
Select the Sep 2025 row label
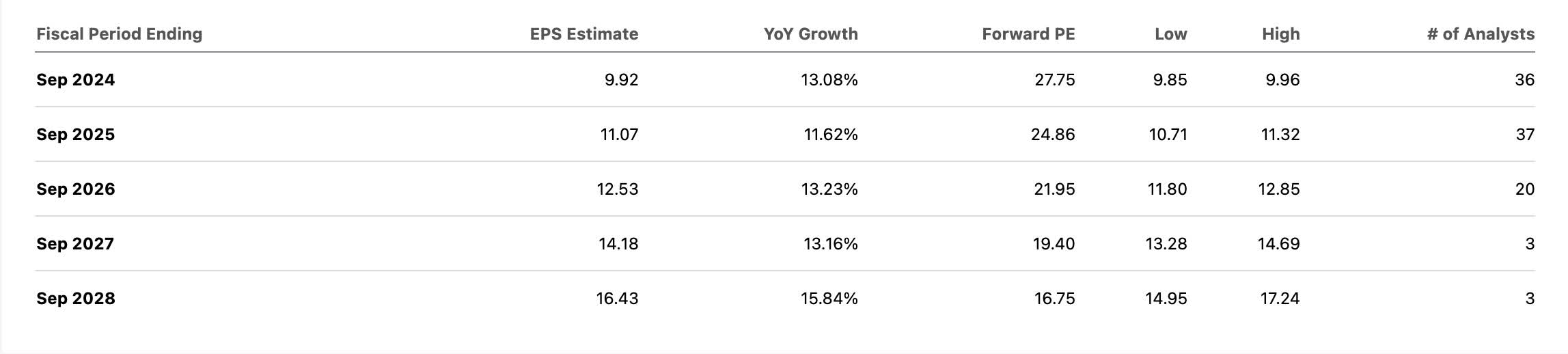pos(76,135)
